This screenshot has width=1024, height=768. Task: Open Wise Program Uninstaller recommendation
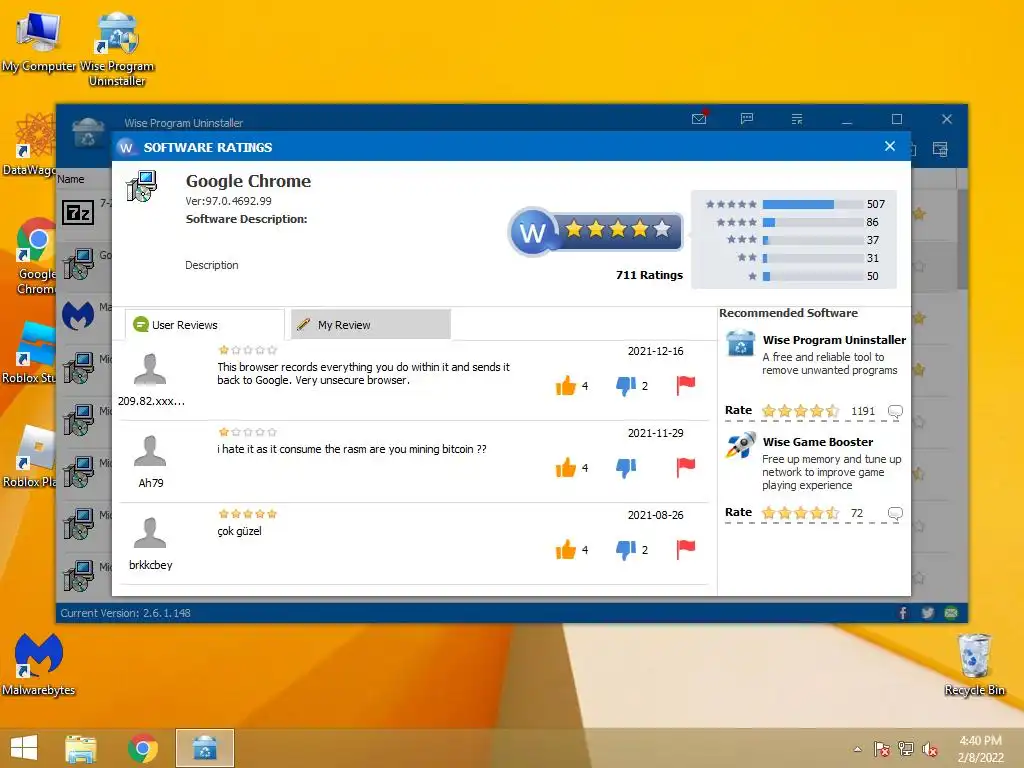(x=834, y=340)
